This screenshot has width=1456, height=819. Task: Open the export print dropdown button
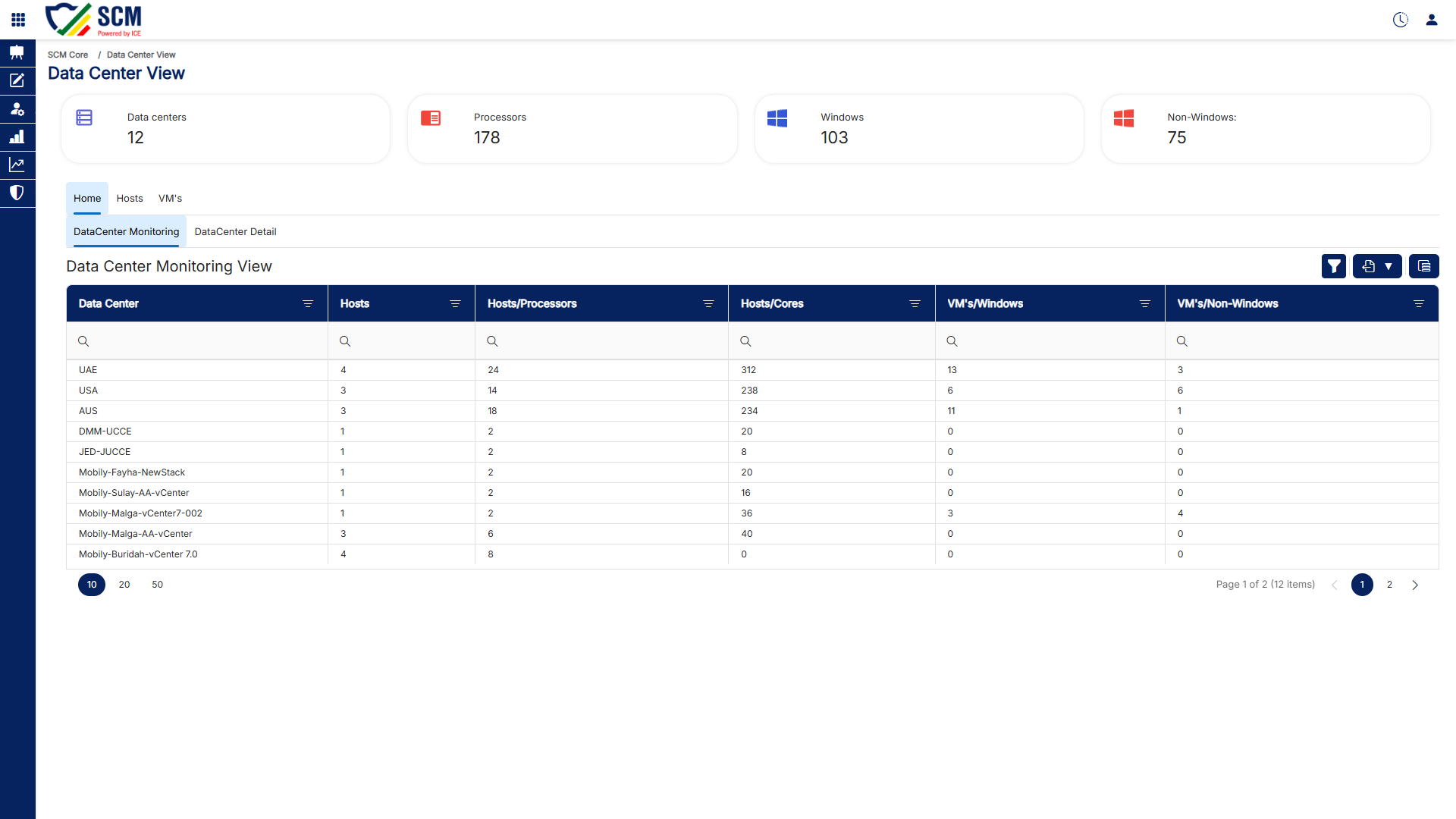(x=1377, y=266)
